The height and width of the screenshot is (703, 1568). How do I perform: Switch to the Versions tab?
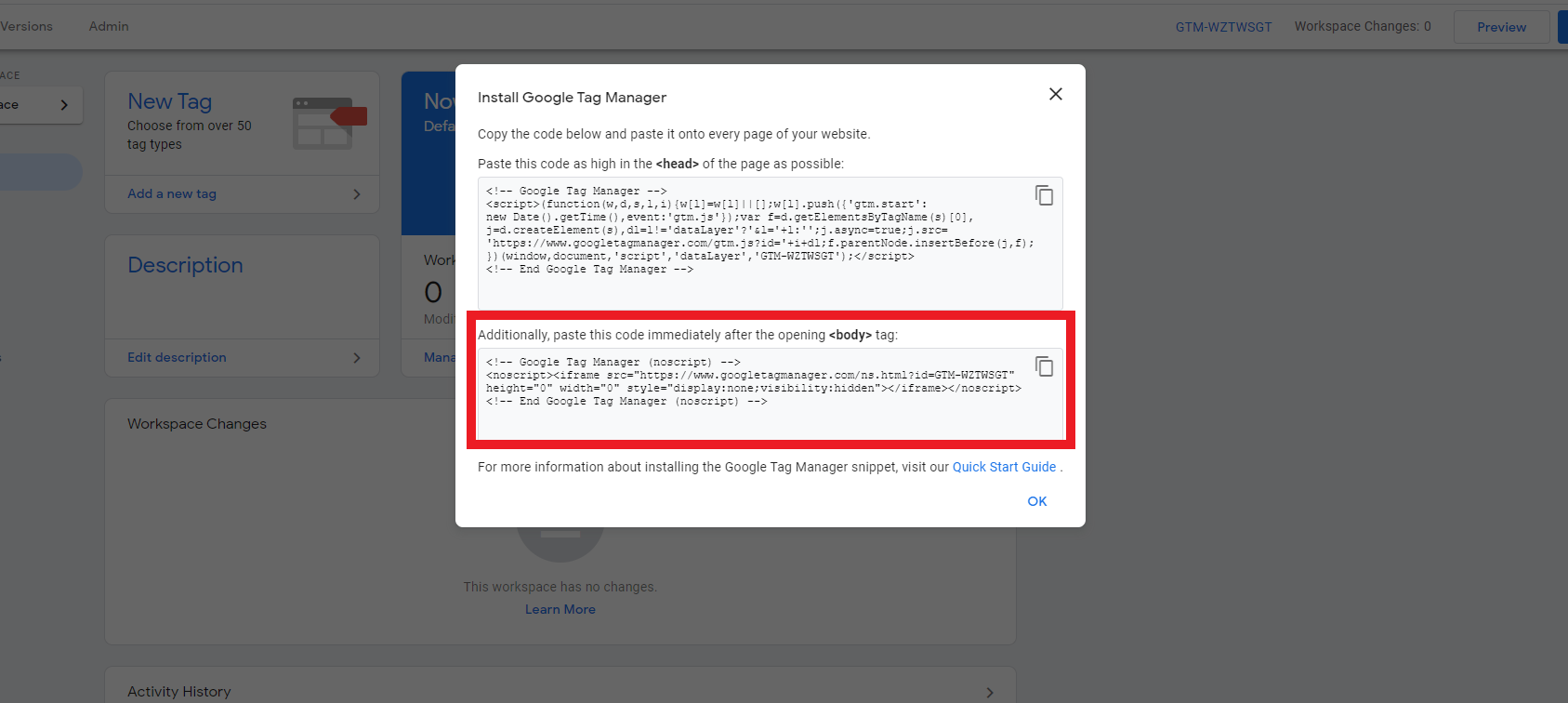[26, 26]
